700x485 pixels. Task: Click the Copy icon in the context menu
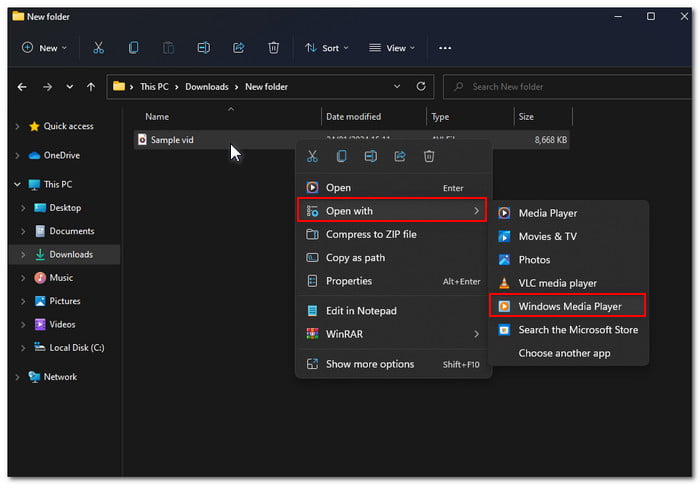342,156
